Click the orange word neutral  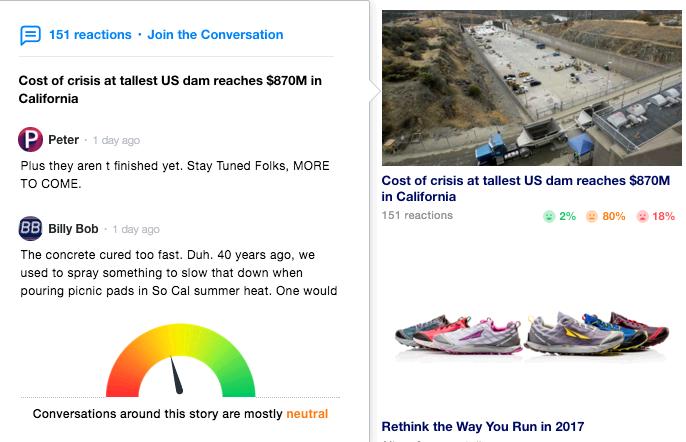click(307, 414)
